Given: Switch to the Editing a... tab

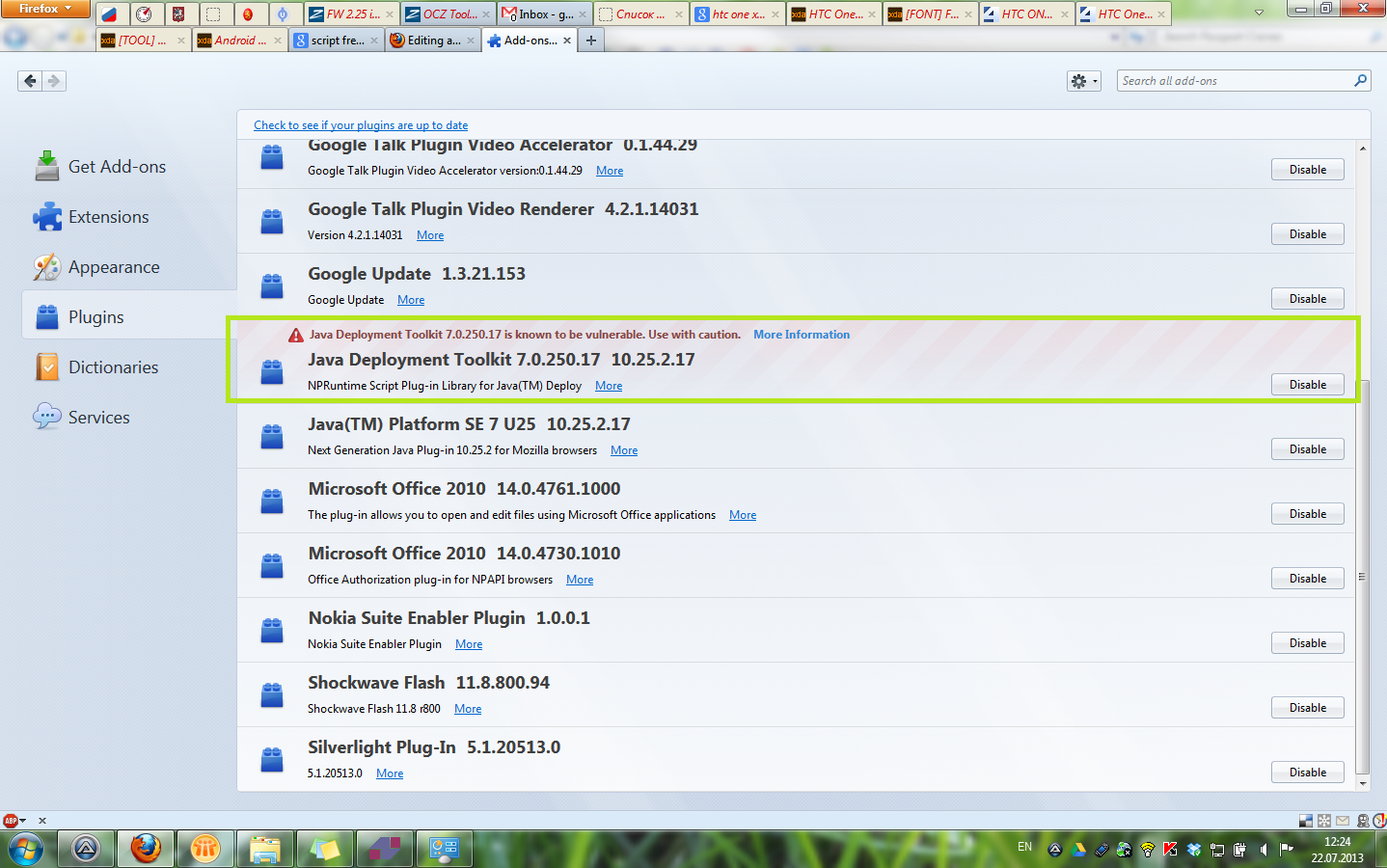Looking at the screenshot, I should click(x=432, y=40).
